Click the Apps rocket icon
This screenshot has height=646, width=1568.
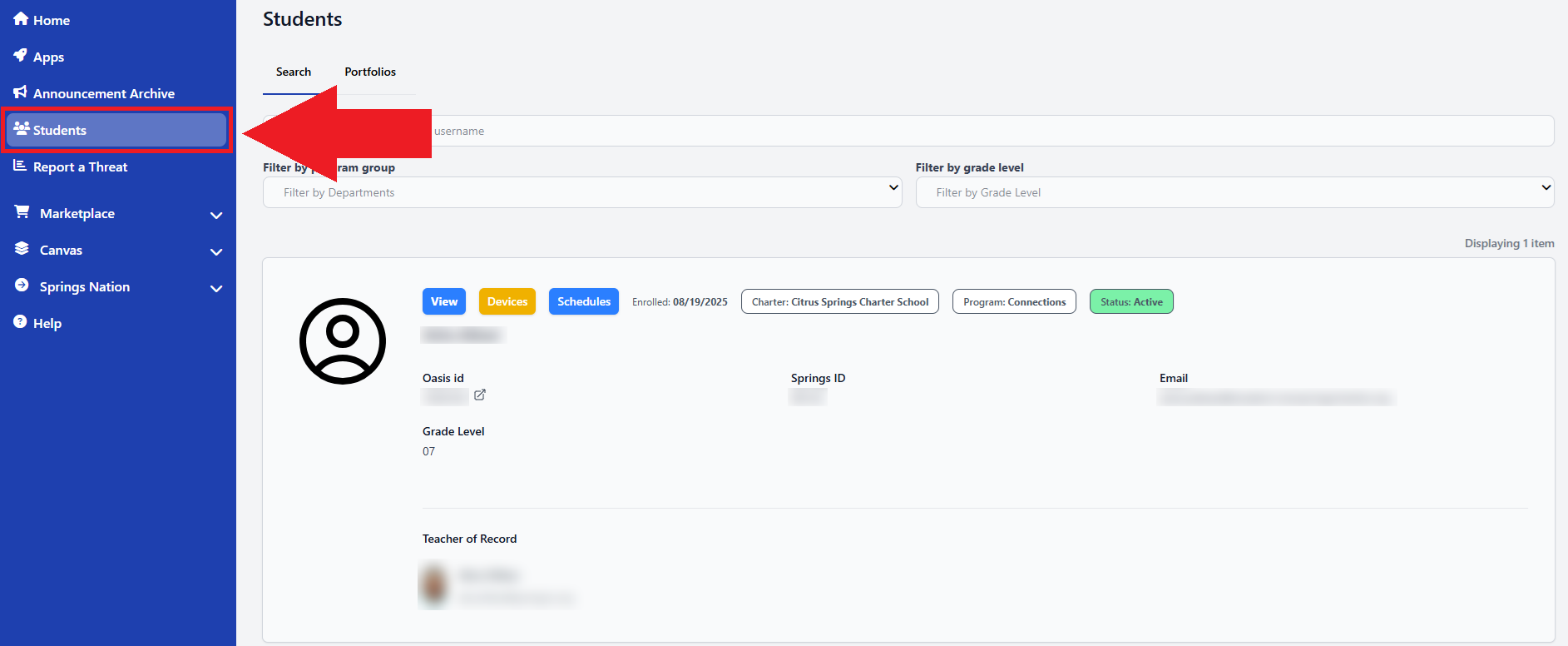tap(21, 56)
